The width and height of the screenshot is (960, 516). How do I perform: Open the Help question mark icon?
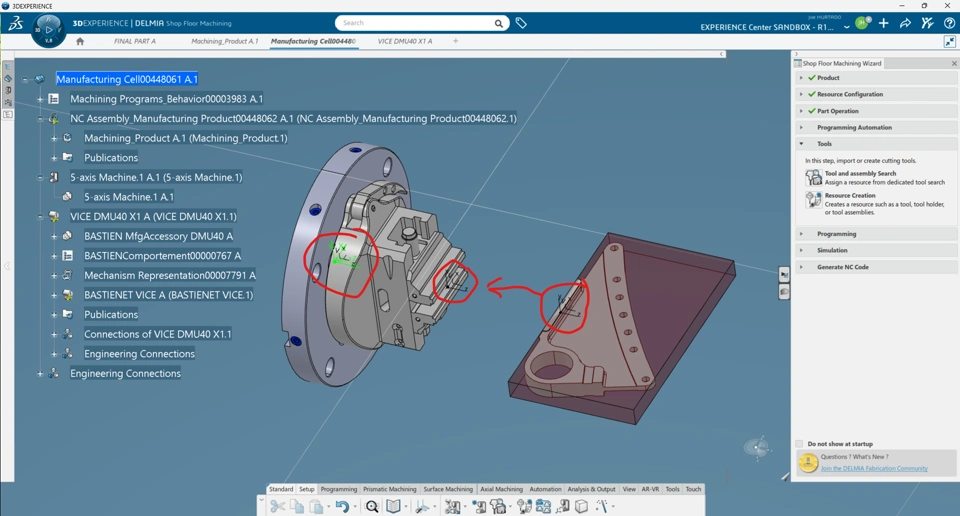[x=949, y=23]
